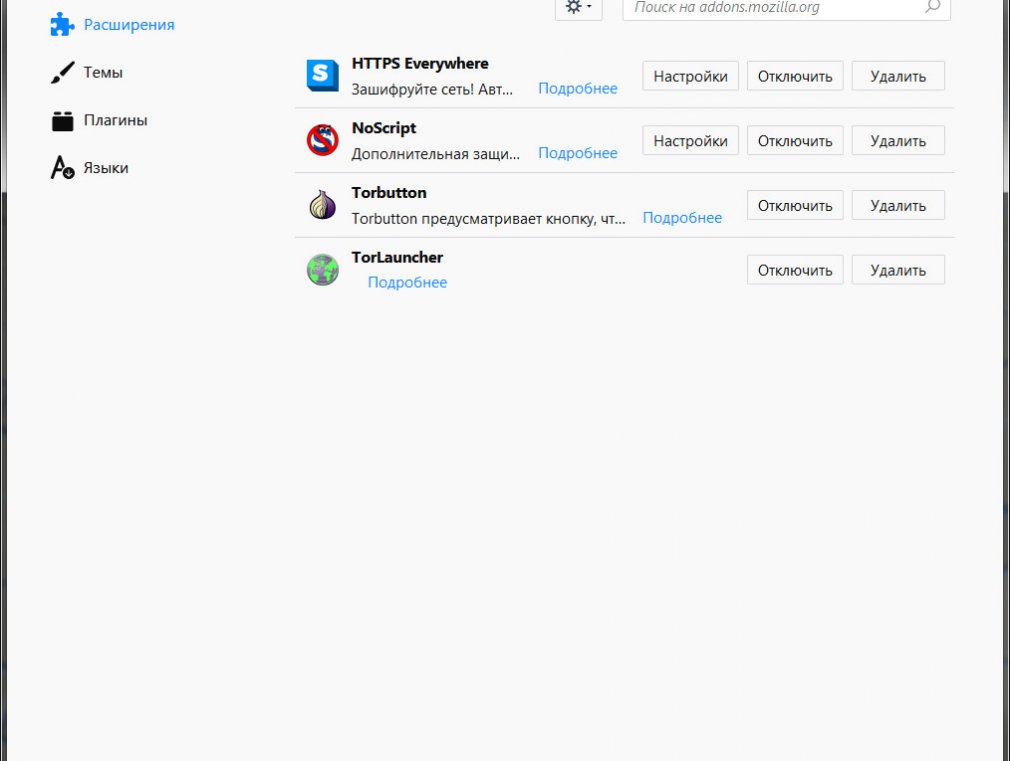Viewport: 1010px width, 761px height.
Task: Remove NoScript with Удалить
Action: pos(898,140)
